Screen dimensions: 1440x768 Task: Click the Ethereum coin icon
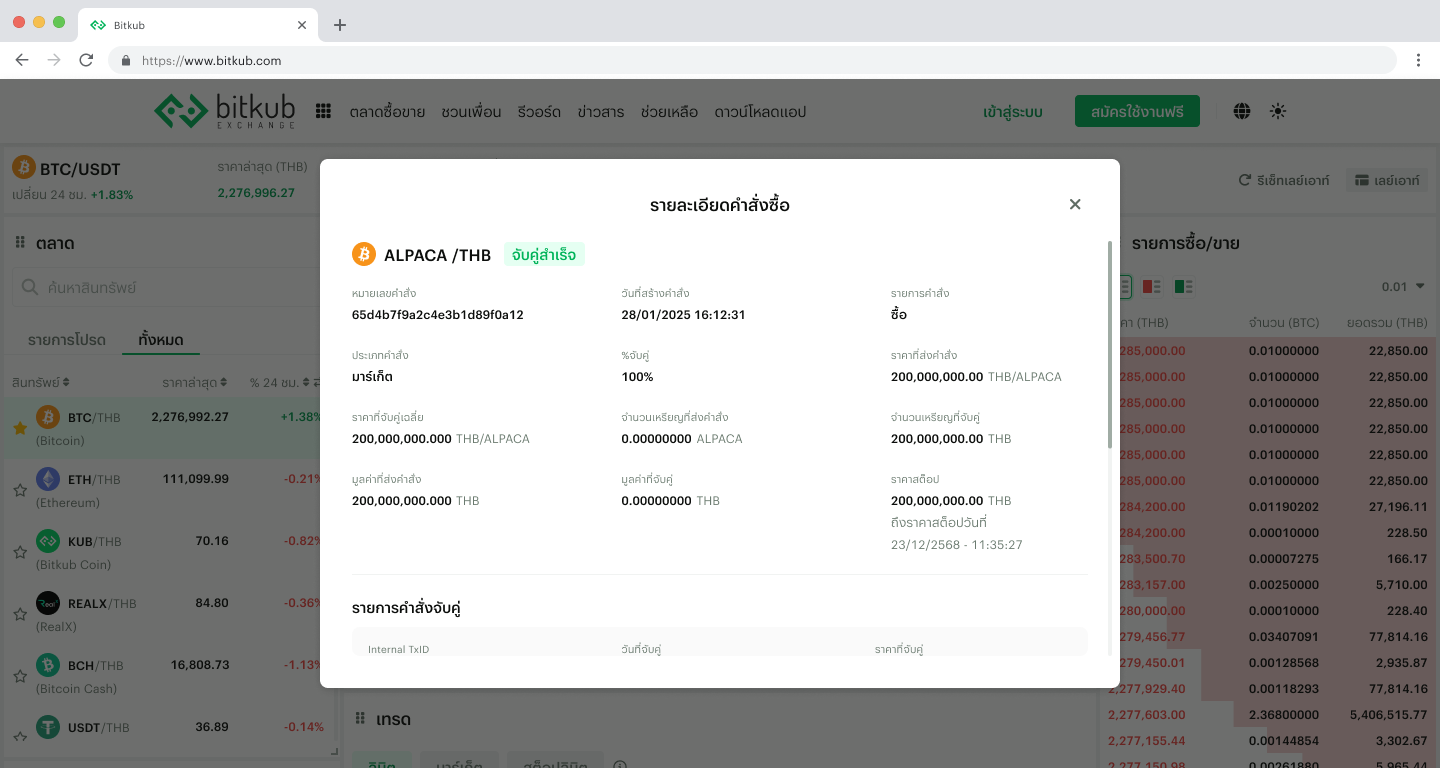coord(48,479)
